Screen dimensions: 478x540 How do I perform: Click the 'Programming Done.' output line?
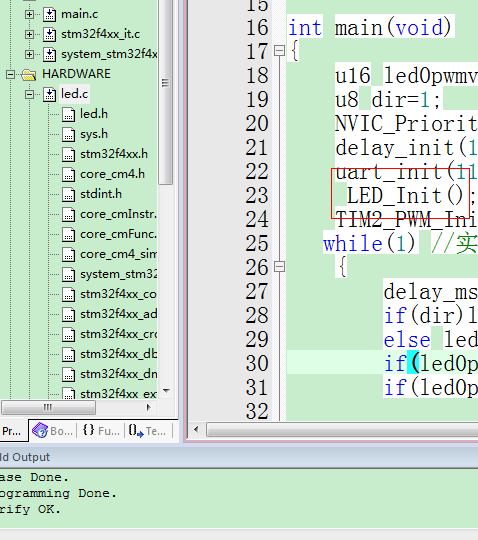[59, 493]
